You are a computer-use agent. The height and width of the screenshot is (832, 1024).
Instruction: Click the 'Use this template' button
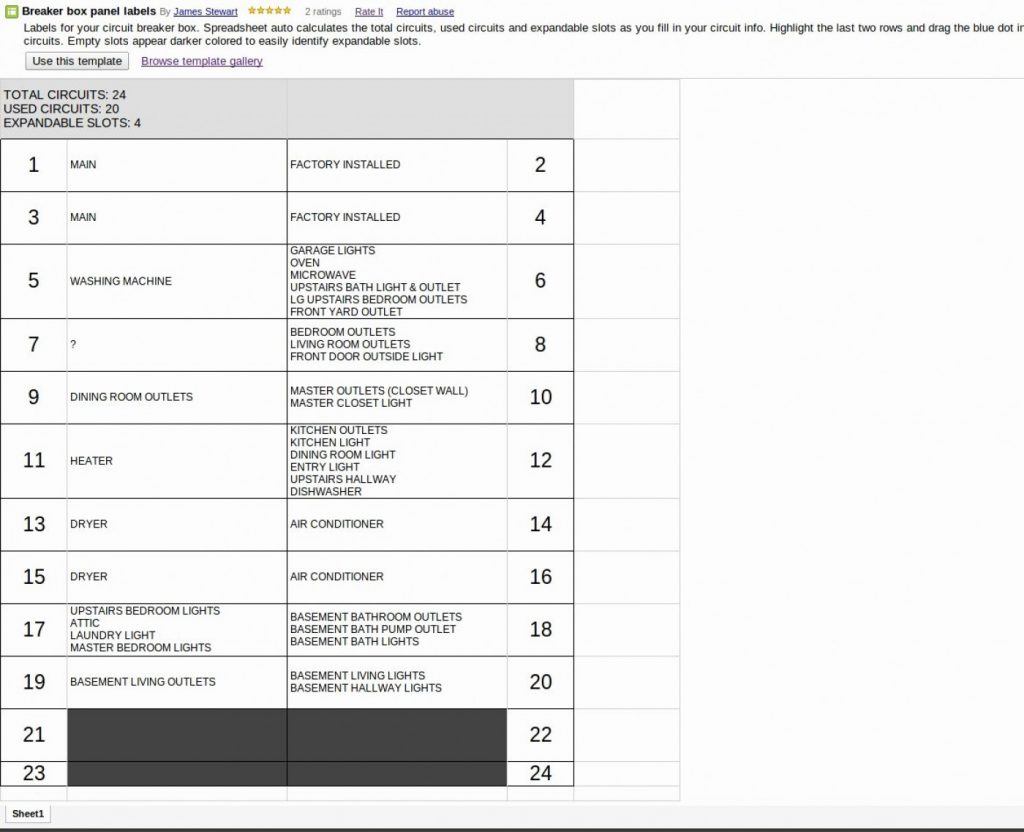pyautogui.click(x=77, y=61)
